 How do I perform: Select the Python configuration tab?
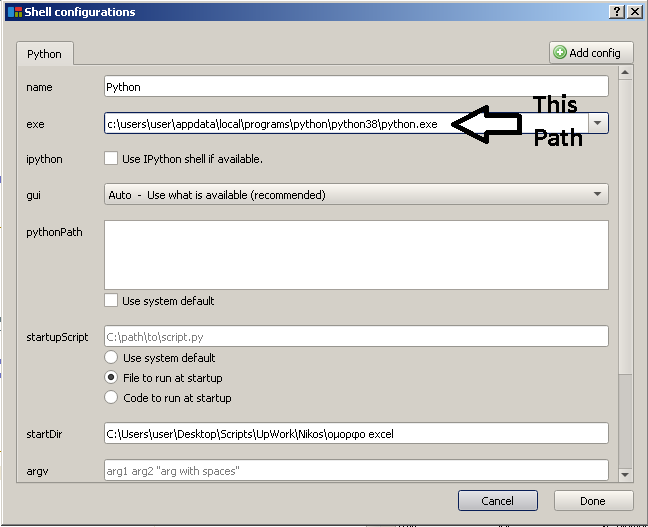45,54
